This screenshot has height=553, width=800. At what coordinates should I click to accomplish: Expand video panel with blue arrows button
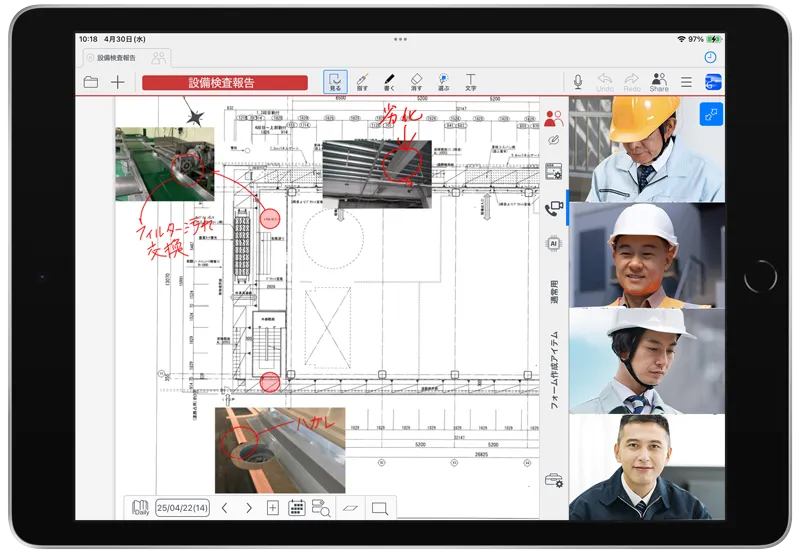pyautogui.click(x=712, y=113)
